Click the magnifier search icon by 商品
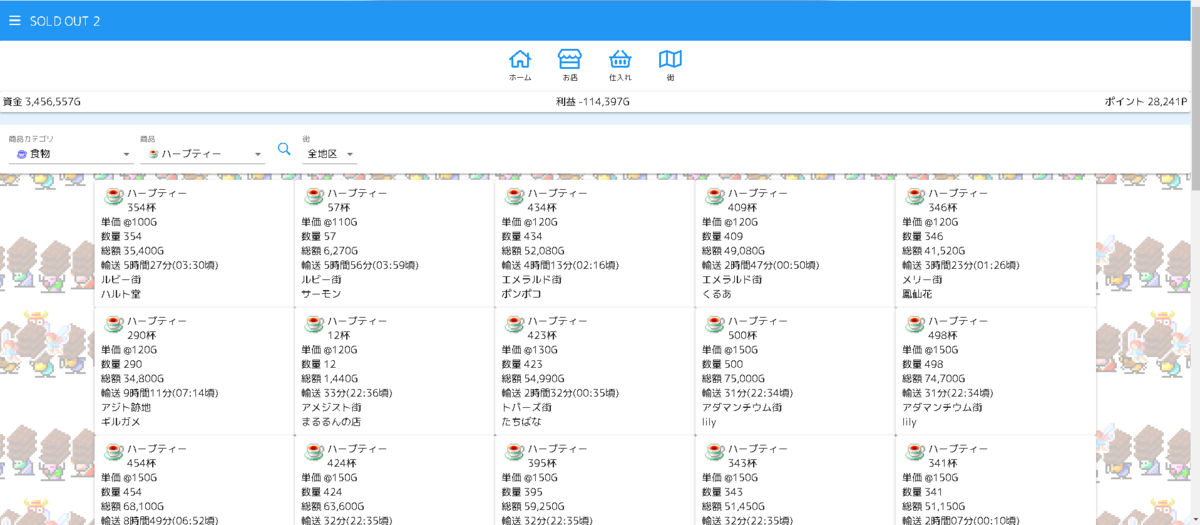 (284, 149)
